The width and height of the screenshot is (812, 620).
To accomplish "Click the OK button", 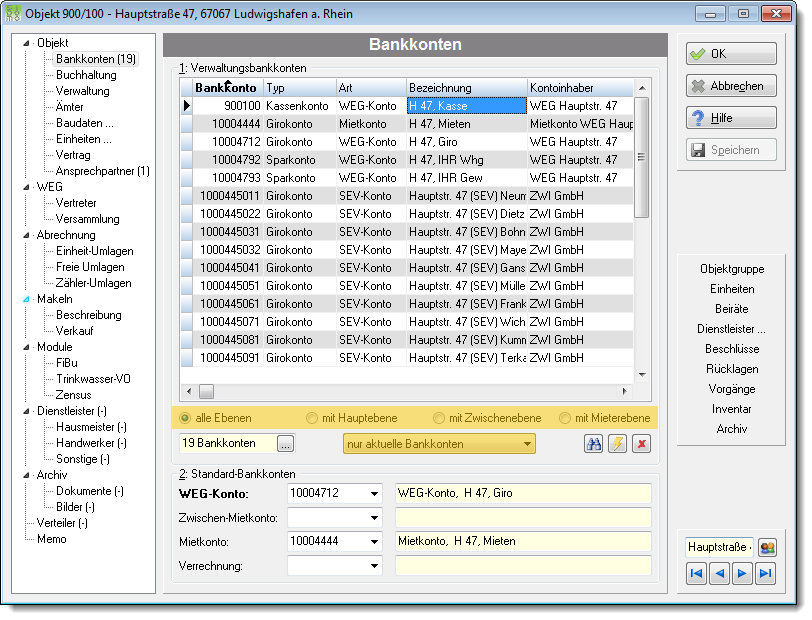I will pos(731,54).
